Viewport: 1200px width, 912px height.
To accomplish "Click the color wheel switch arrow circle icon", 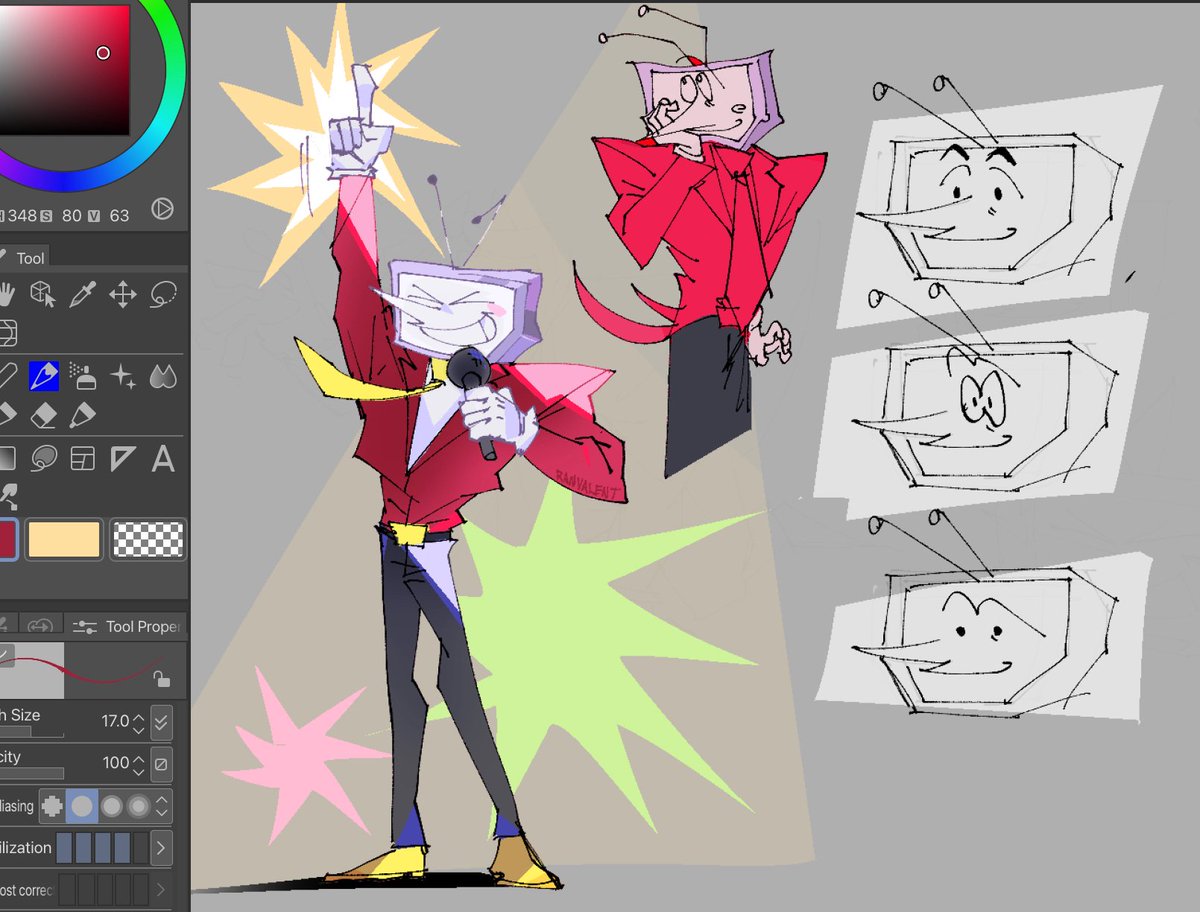I will pyautogui.click(x=162, y=209).
